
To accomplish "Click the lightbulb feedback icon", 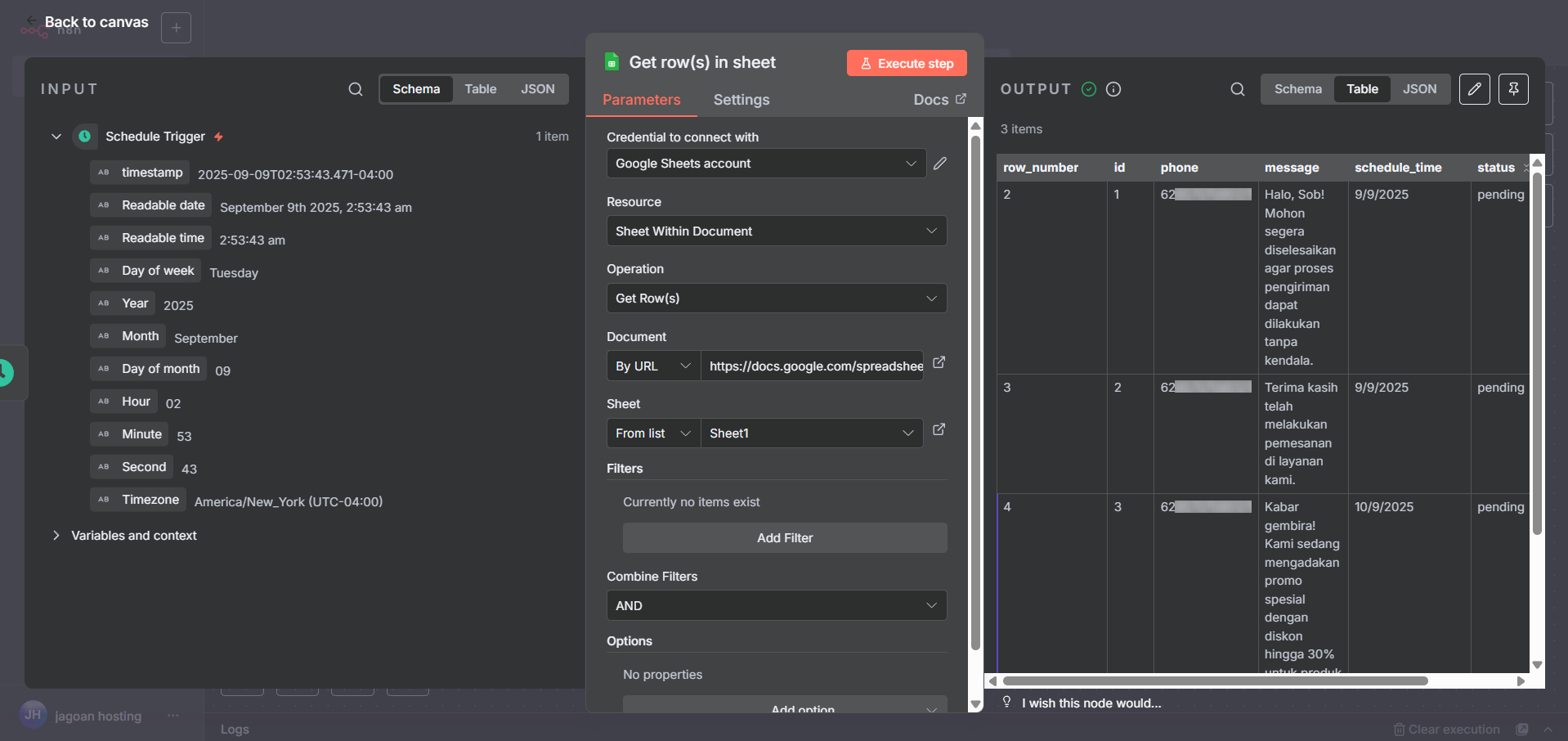I will [1007, 703].
